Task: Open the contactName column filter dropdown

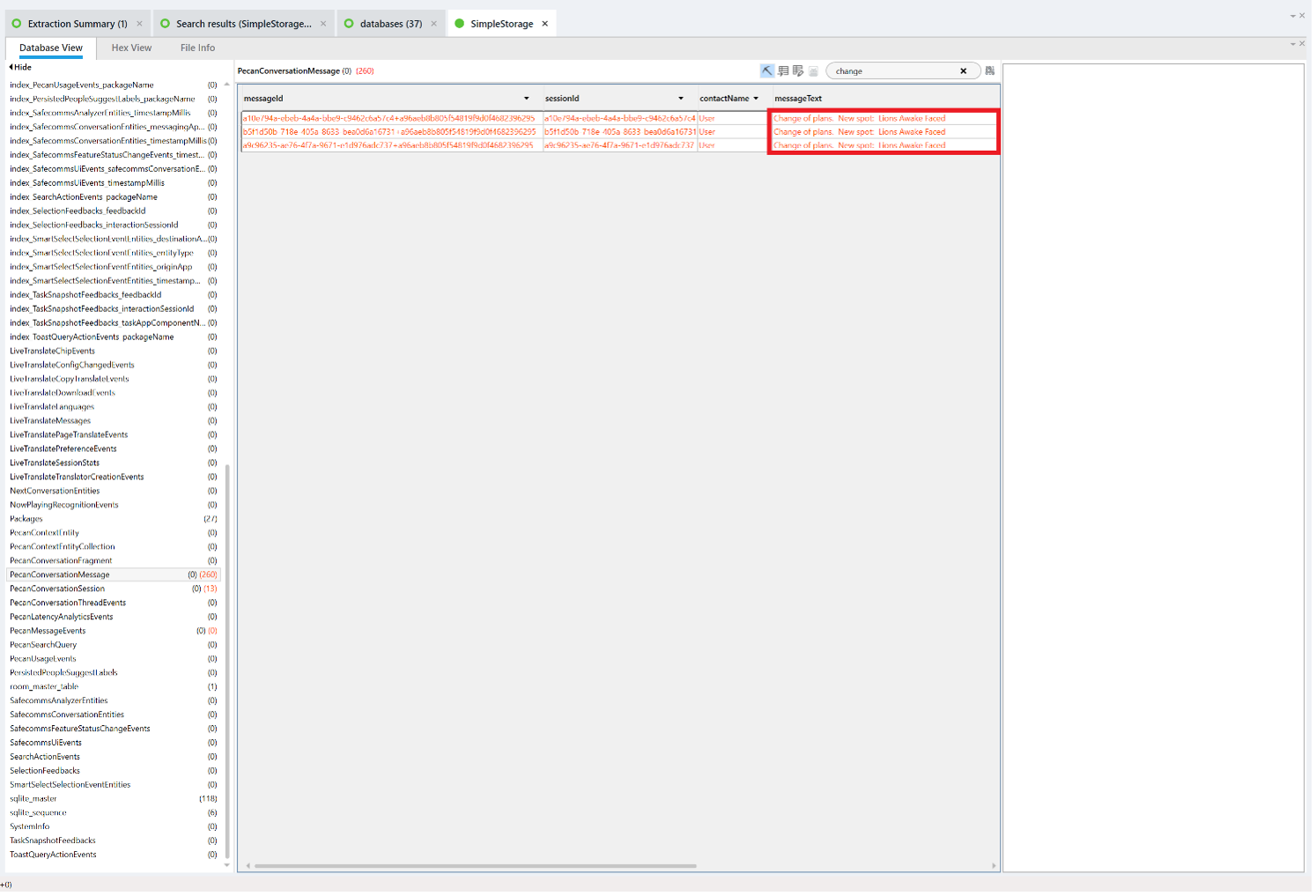Action: point(756,99)
